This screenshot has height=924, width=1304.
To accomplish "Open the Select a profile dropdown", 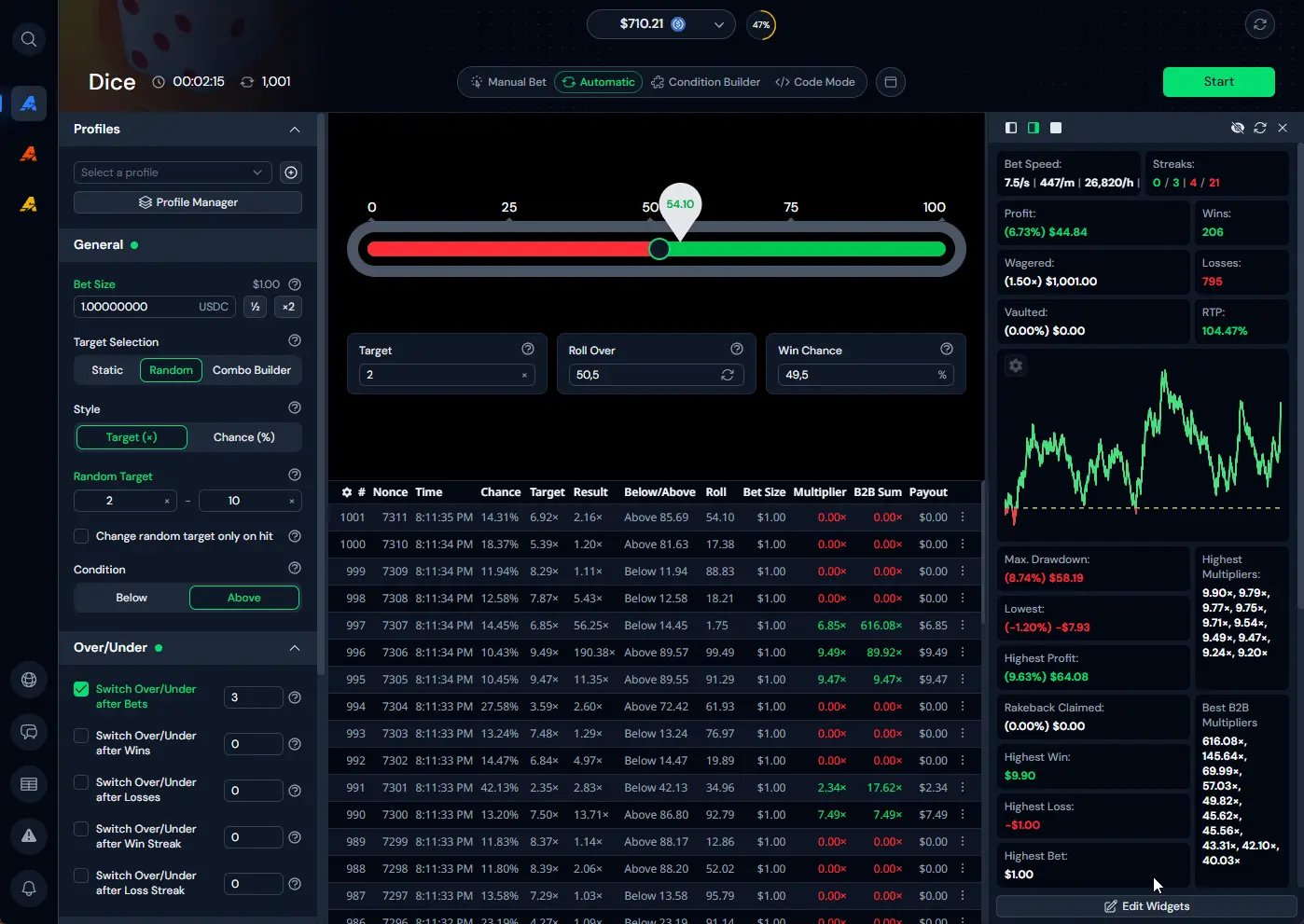I will tap(172, 172).
